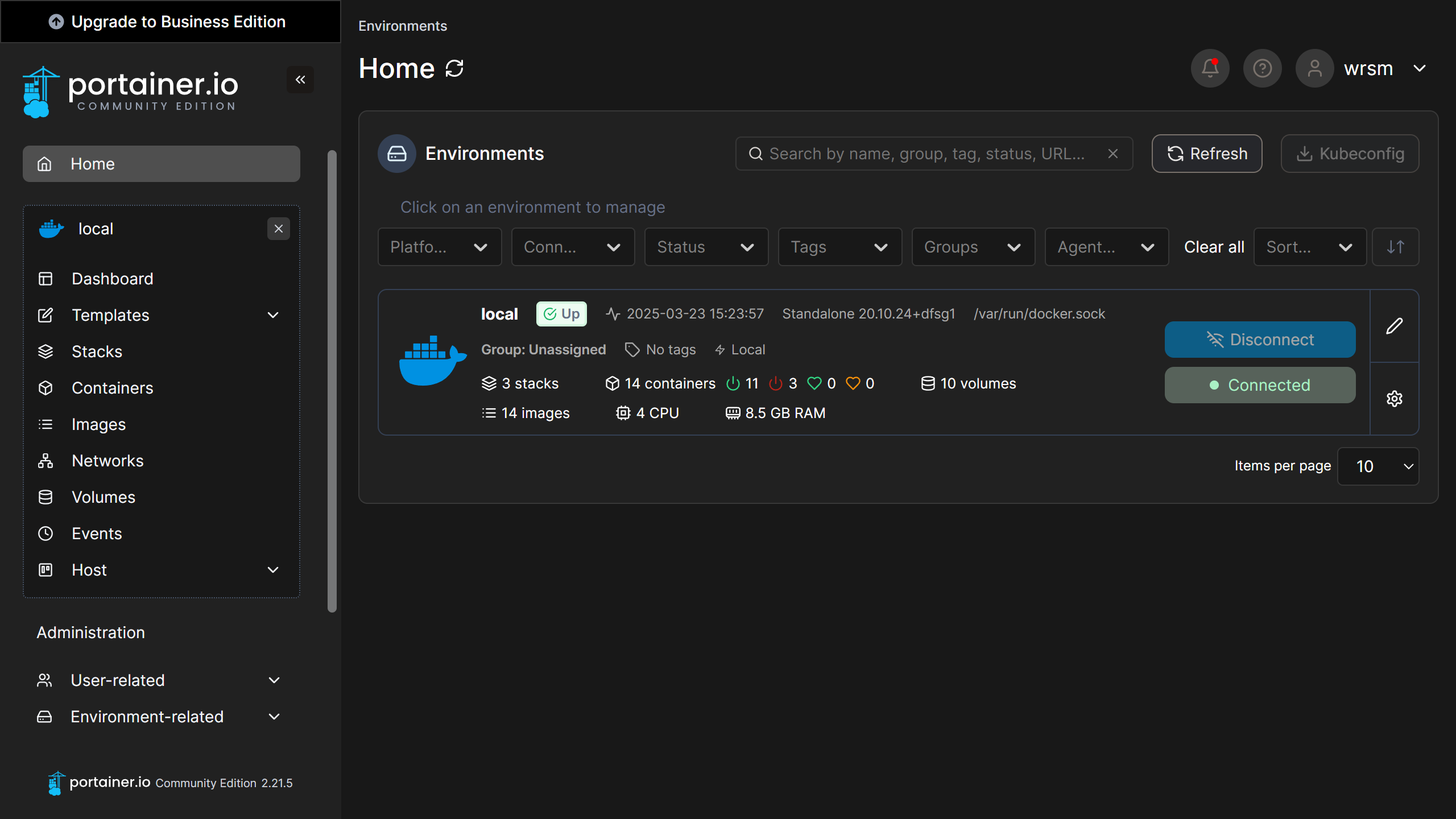1456x819 pixels.
Task: Click the Environments breadcrumb
Action: tap(403, 26)
